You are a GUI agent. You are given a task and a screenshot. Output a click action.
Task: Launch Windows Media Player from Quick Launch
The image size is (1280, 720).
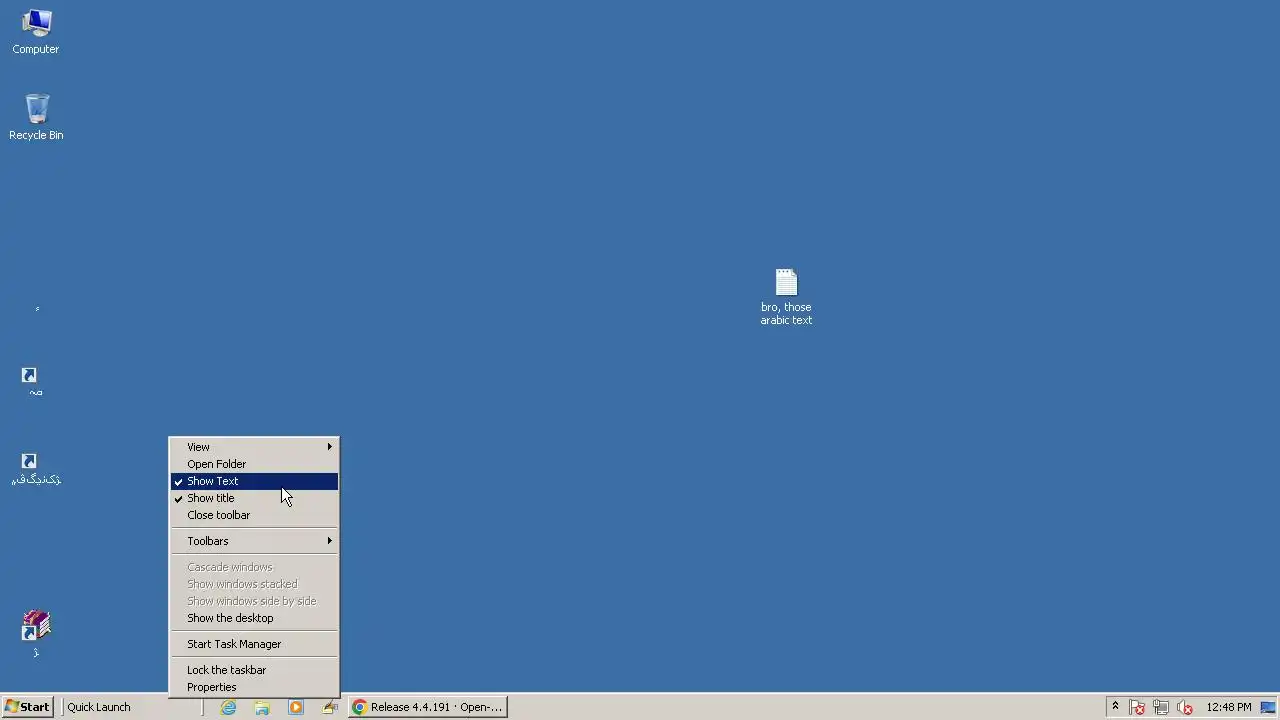click(295, 707)
